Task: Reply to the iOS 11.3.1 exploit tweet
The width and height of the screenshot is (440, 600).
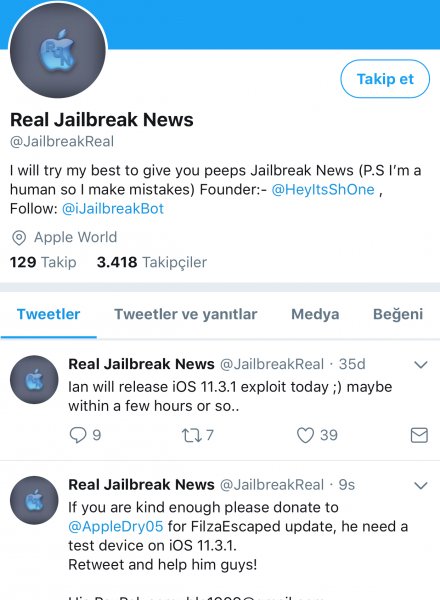Action: click(78, 435)
